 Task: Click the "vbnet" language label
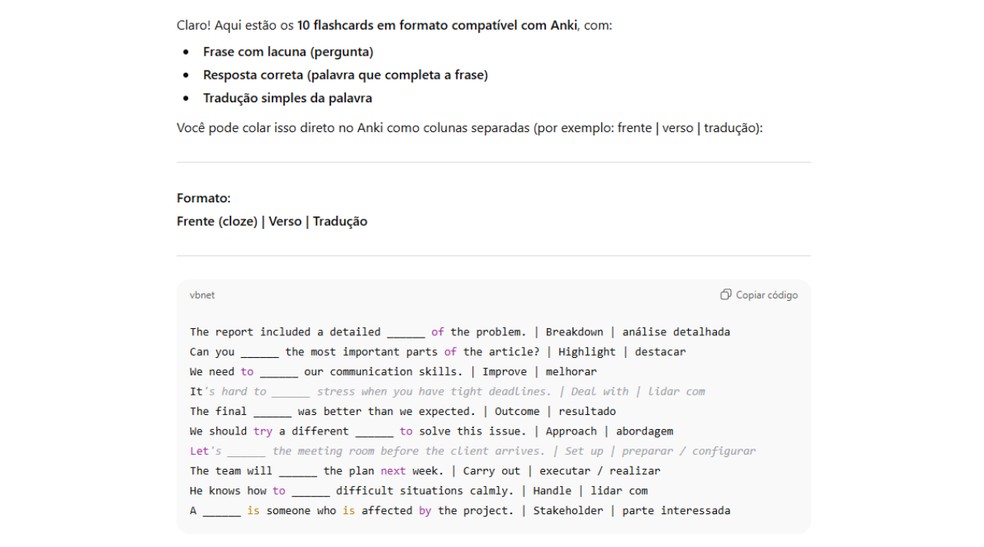point(202,295)
